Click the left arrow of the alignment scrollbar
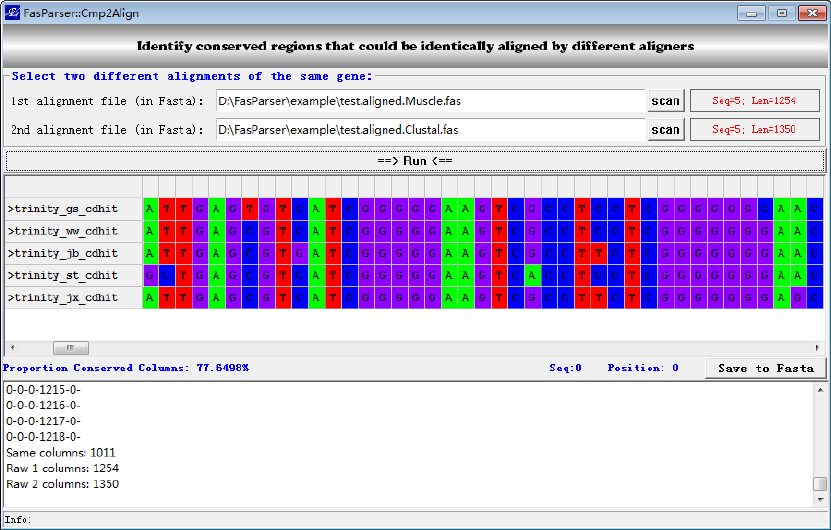The height and width of the screenshot is (530, 831). pos(13,348)
